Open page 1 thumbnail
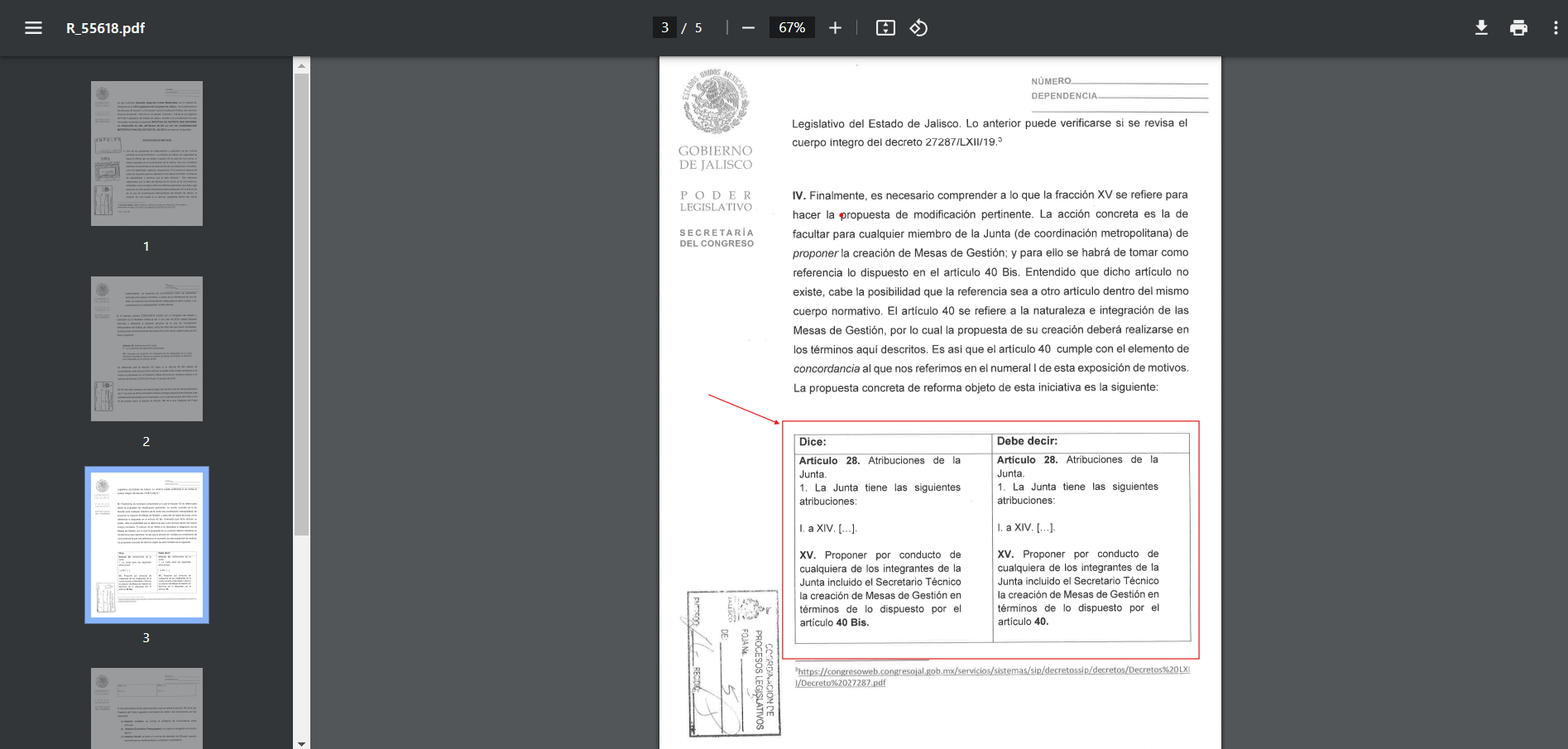The height and width of the screenshot is (749, 1568). point(146,153)
